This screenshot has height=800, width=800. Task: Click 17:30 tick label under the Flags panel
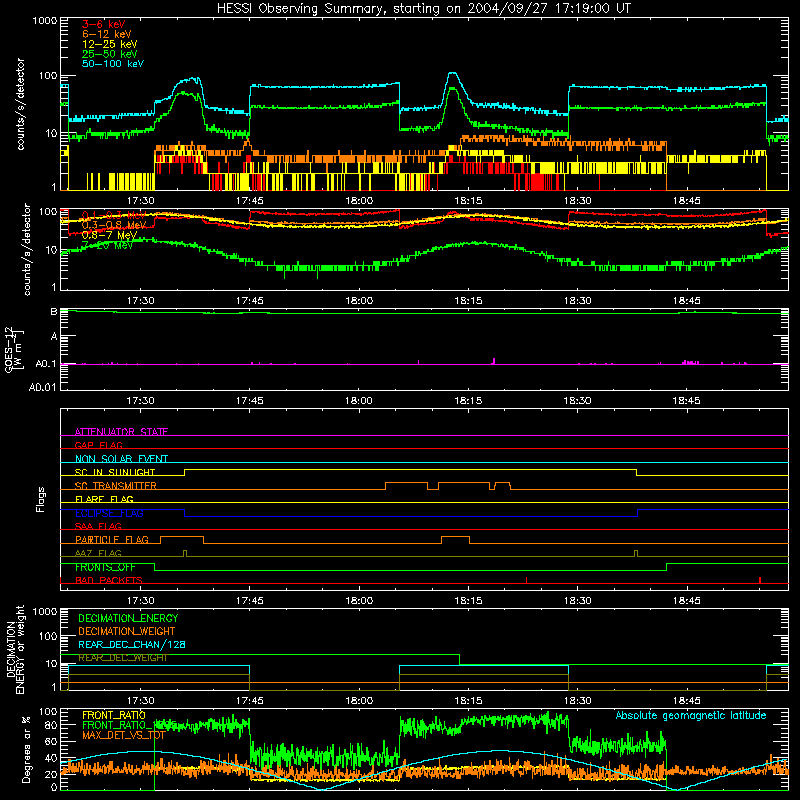pos(140,601)
